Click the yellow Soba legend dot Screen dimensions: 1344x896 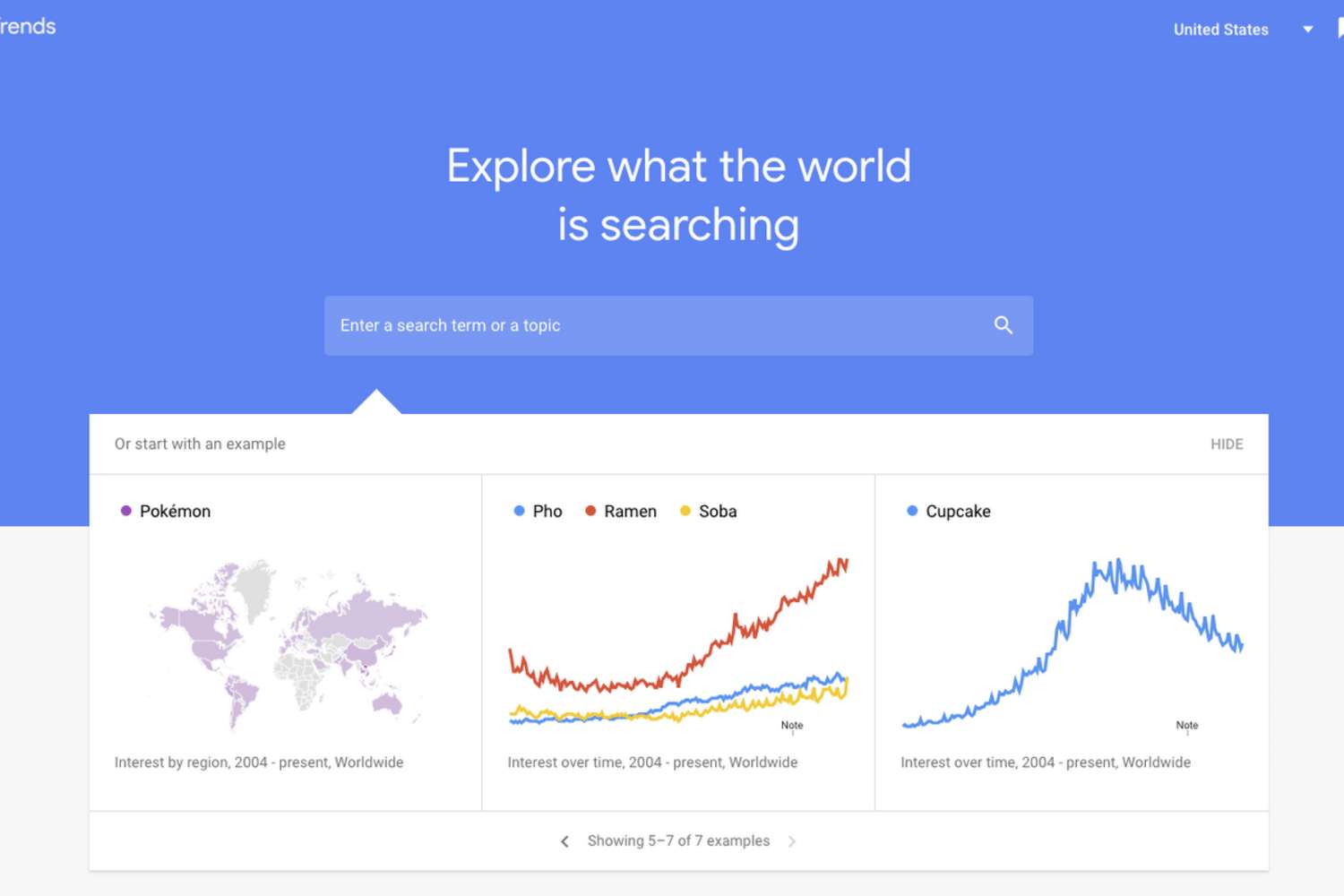click(x=685, y=511)
